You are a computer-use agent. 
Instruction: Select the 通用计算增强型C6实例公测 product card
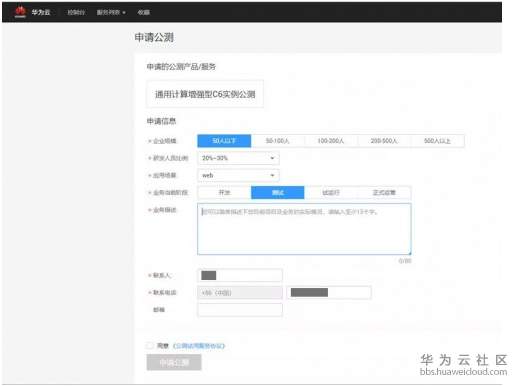coord(205,94)
